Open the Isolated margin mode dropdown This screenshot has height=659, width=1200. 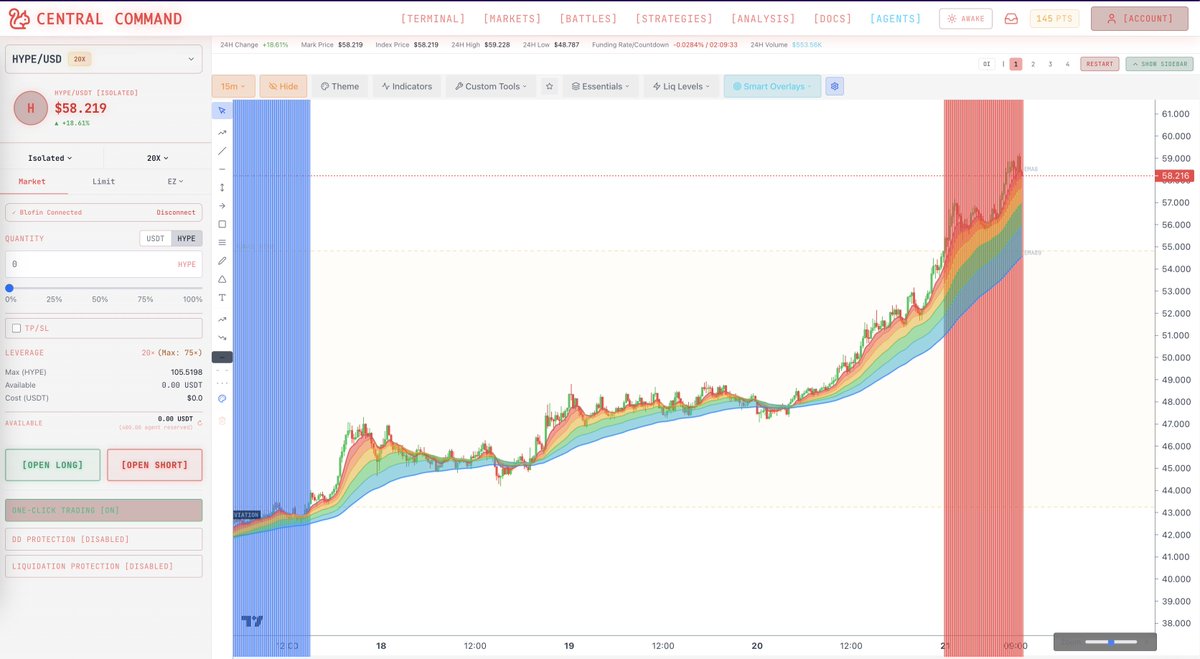50,158
